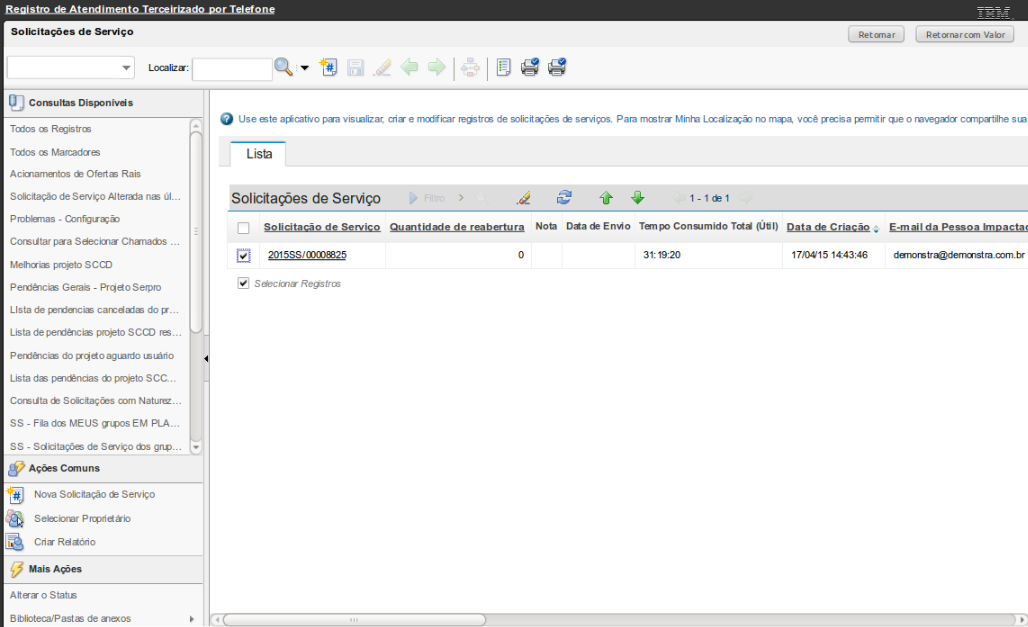Click the clear filter eraser icon above table
The width and height of the screenshot is (1028, 627).
pyautogui.click(x=524, y=198)
